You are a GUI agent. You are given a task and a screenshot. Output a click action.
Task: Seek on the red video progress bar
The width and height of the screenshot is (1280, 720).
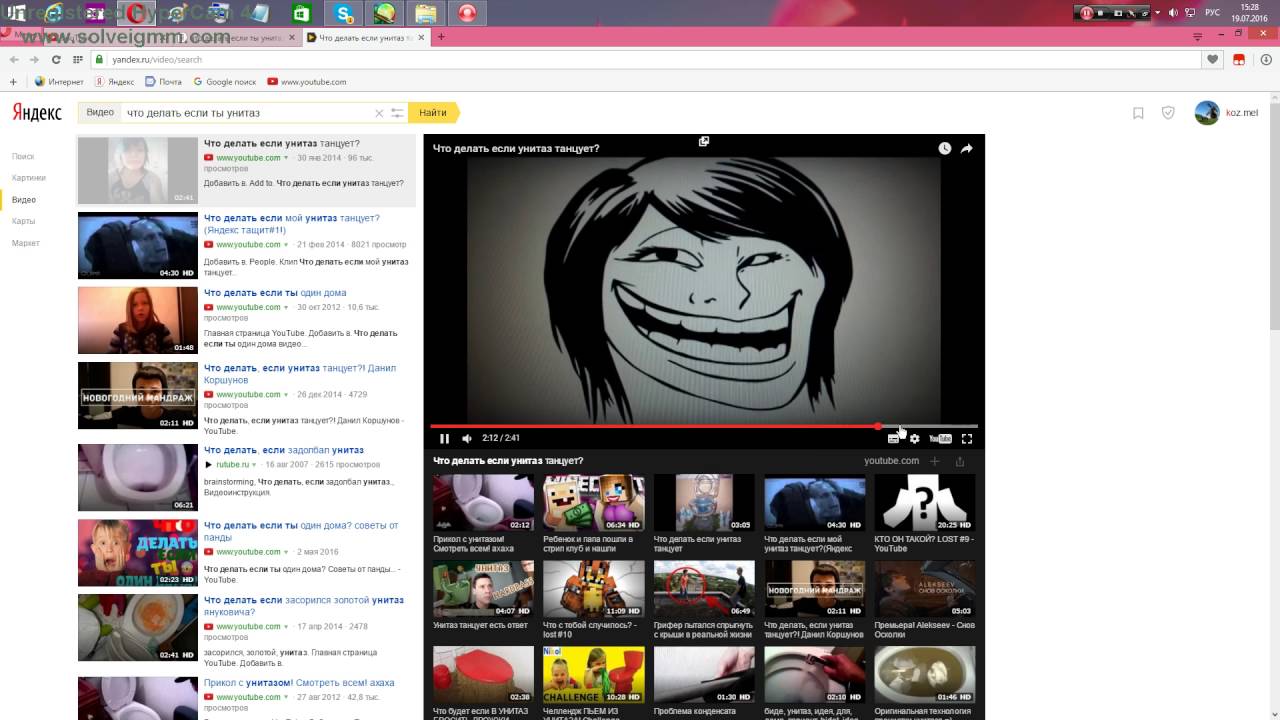(x=704, y=427)
